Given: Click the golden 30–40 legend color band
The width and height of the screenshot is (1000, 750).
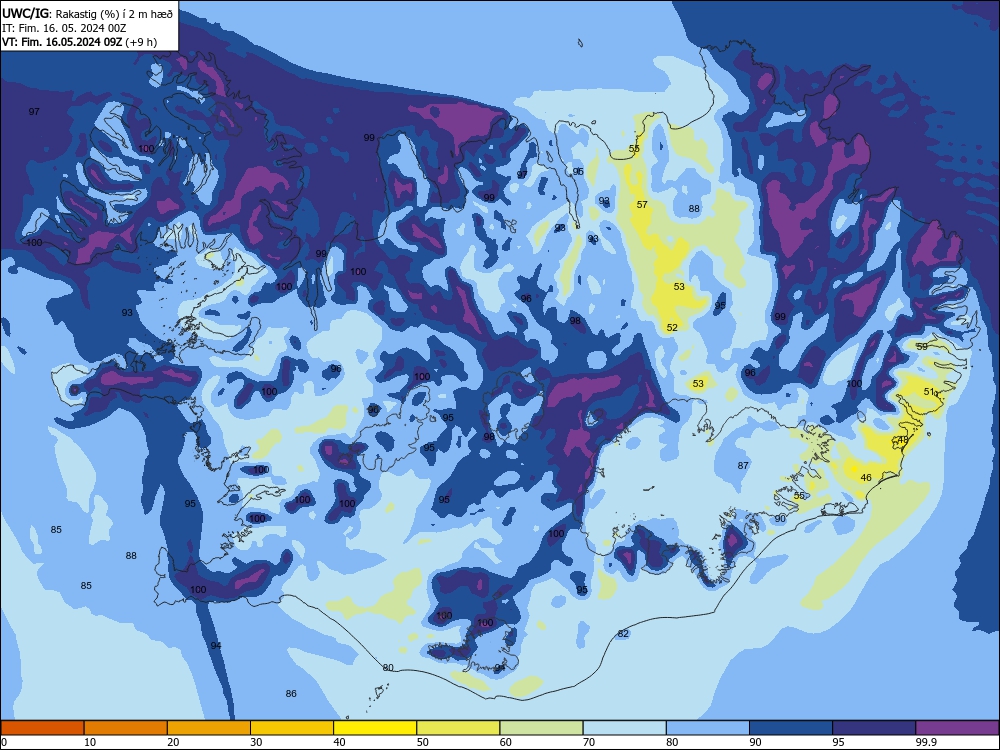Looking at the screenshot, I should pos(292,728).
